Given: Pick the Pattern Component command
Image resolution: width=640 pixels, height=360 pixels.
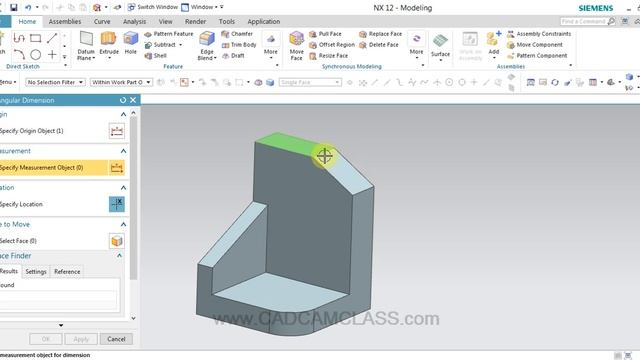Looking at the screenshot, I should [537, 56].
